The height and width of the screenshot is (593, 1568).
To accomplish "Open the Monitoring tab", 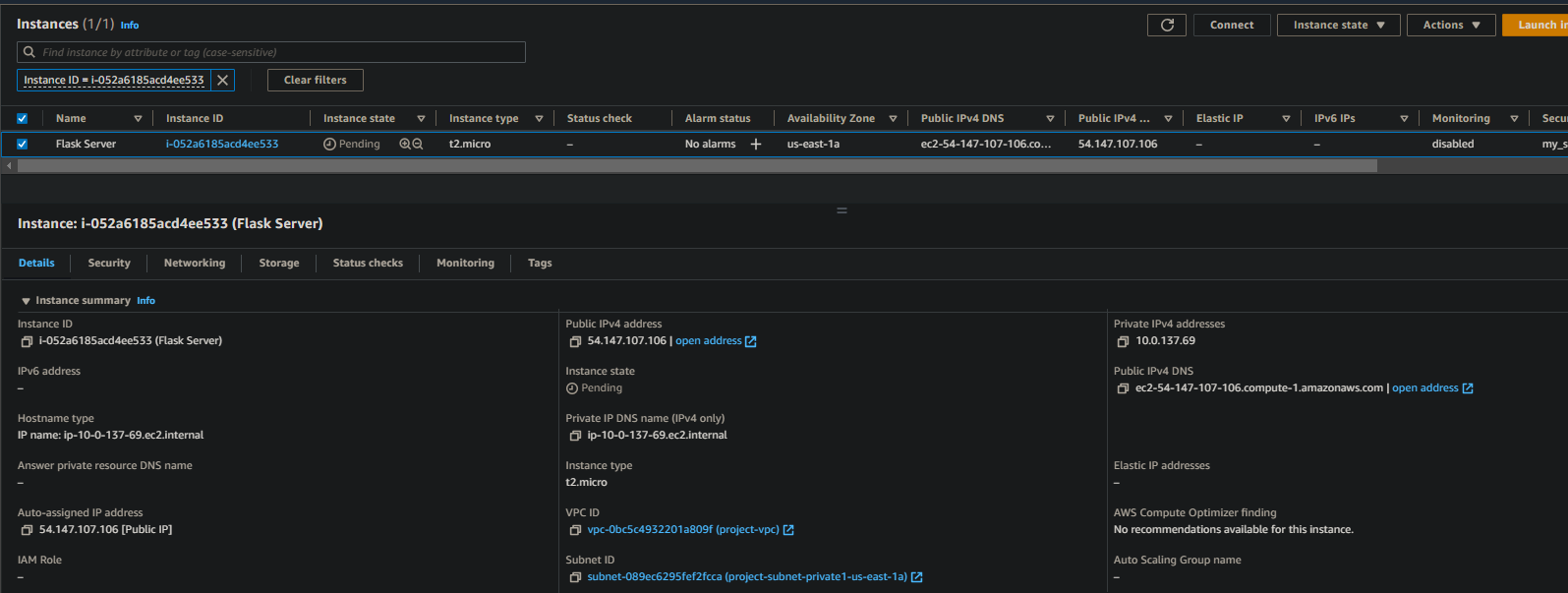I will [465, 264].
